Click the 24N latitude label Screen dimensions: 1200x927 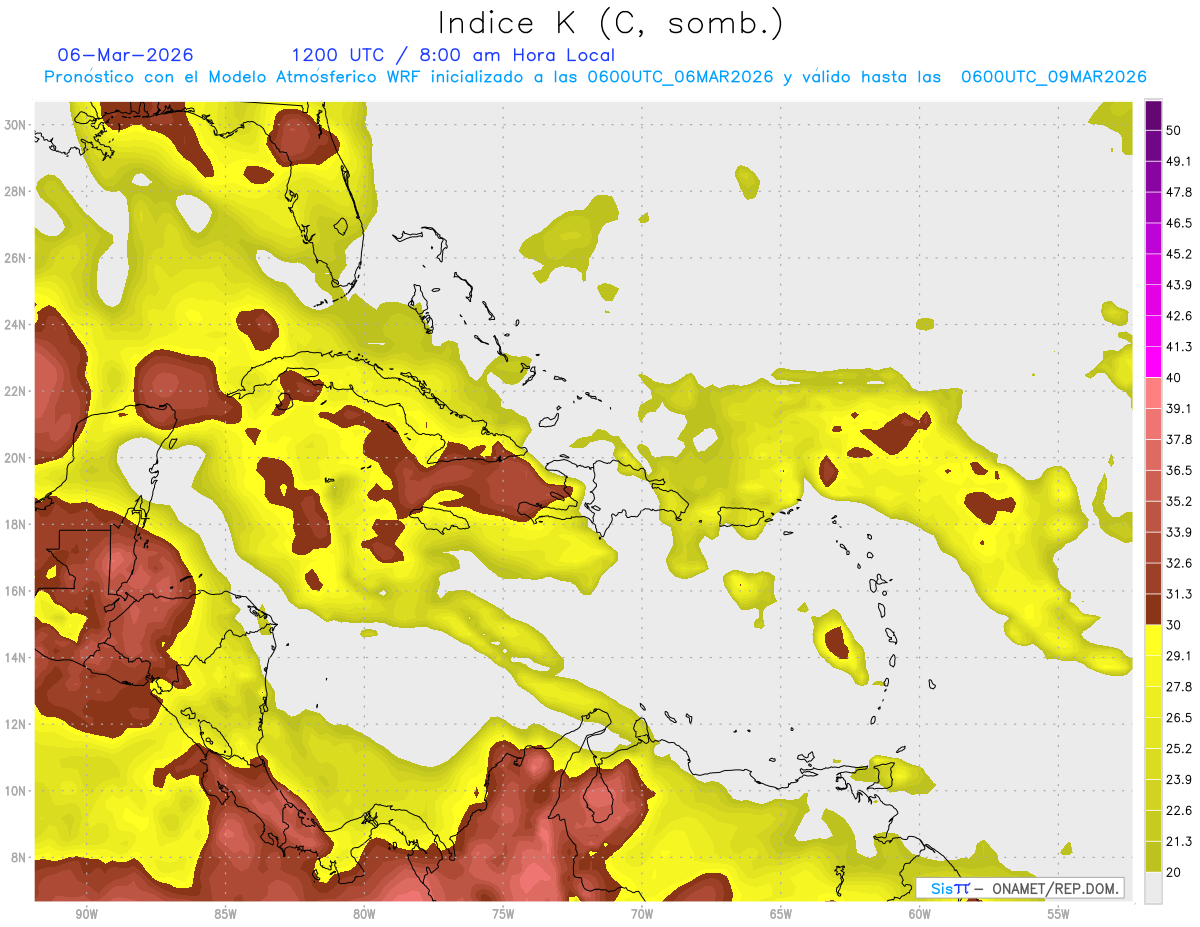tap(15, 325)
